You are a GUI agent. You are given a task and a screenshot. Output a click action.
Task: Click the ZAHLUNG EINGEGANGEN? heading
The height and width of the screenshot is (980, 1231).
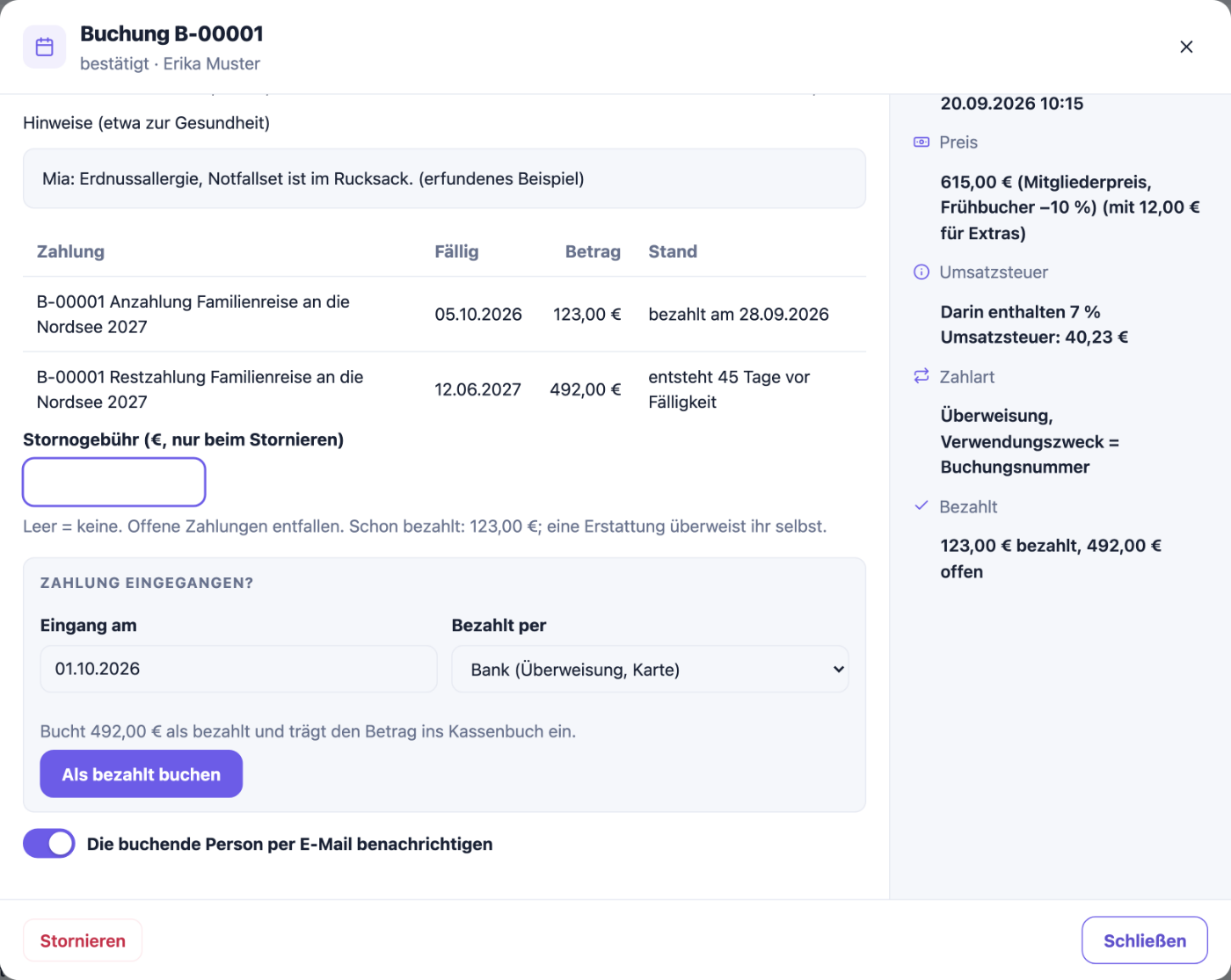coord(147,583)
